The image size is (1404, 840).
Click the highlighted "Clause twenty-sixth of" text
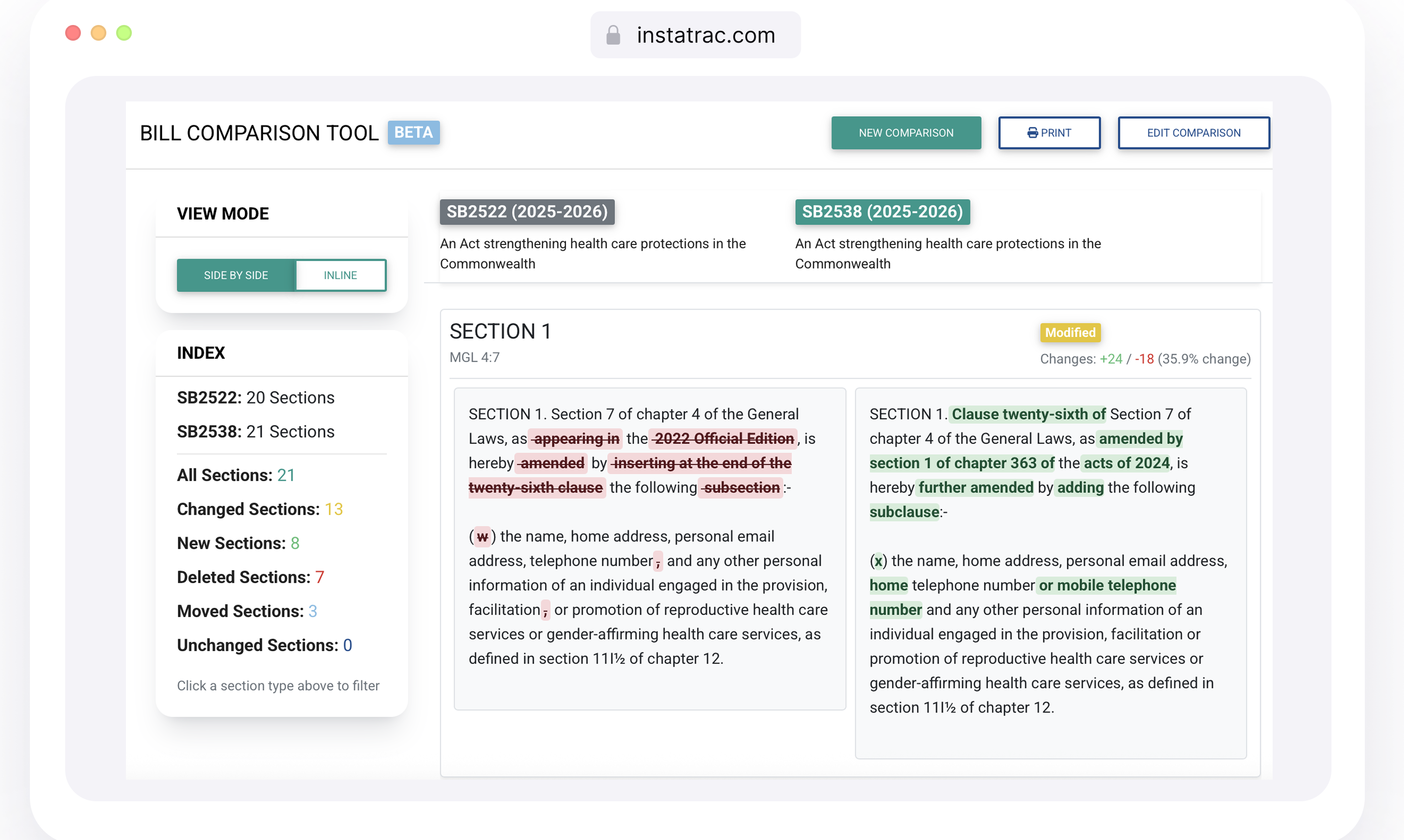tap(1028, 414)
